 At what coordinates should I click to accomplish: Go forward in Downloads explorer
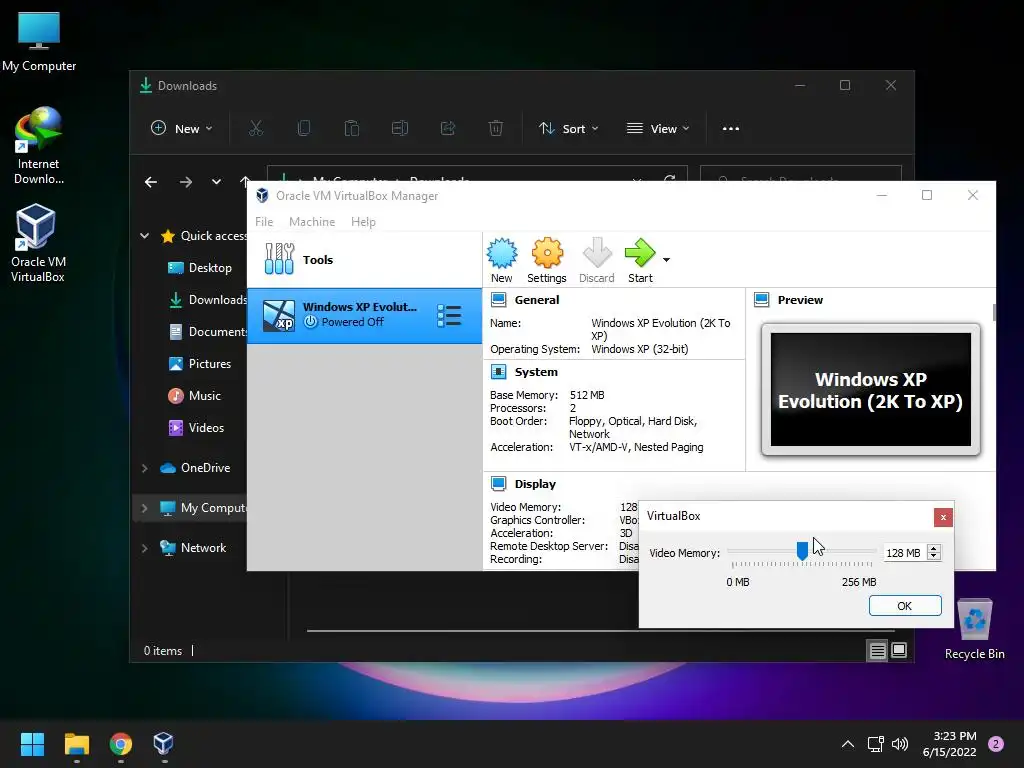point(186,182)
